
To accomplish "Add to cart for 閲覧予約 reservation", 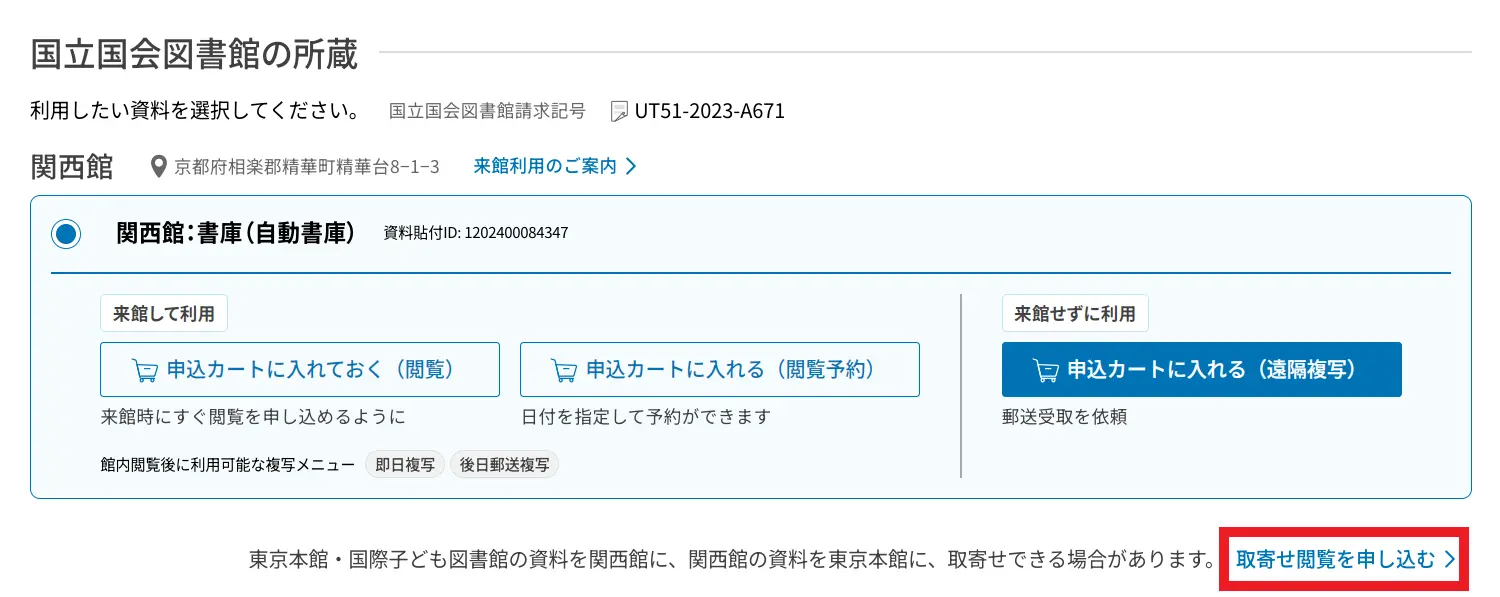I will (720, 370).
